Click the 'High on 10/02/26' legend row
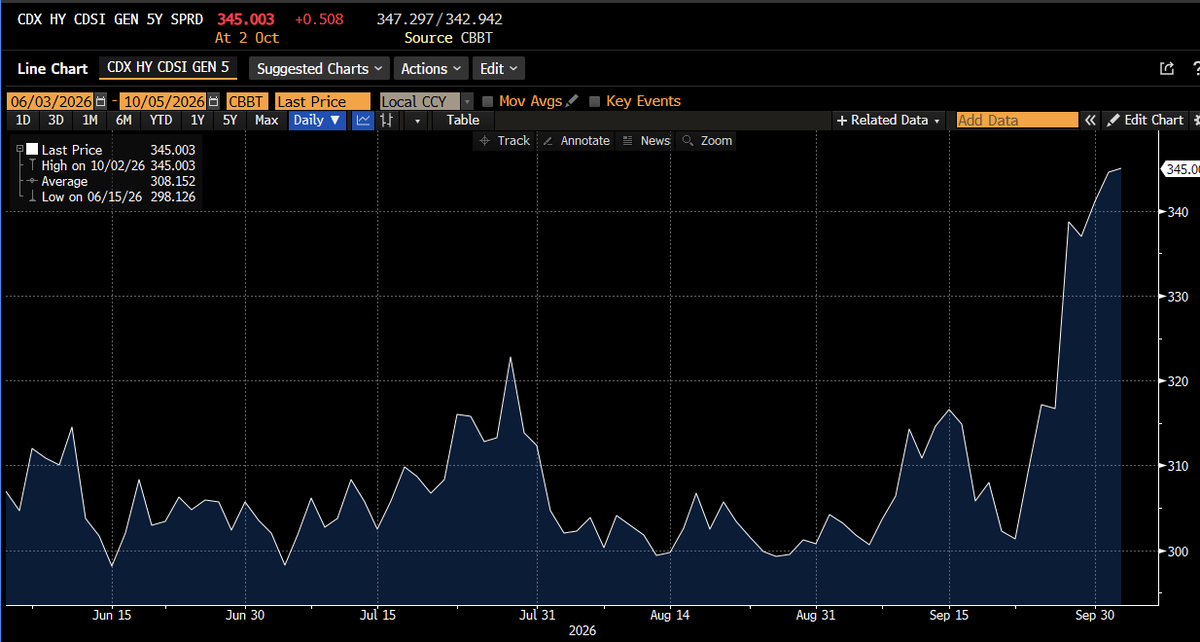 pyautogui.click(x=111, y=165)
